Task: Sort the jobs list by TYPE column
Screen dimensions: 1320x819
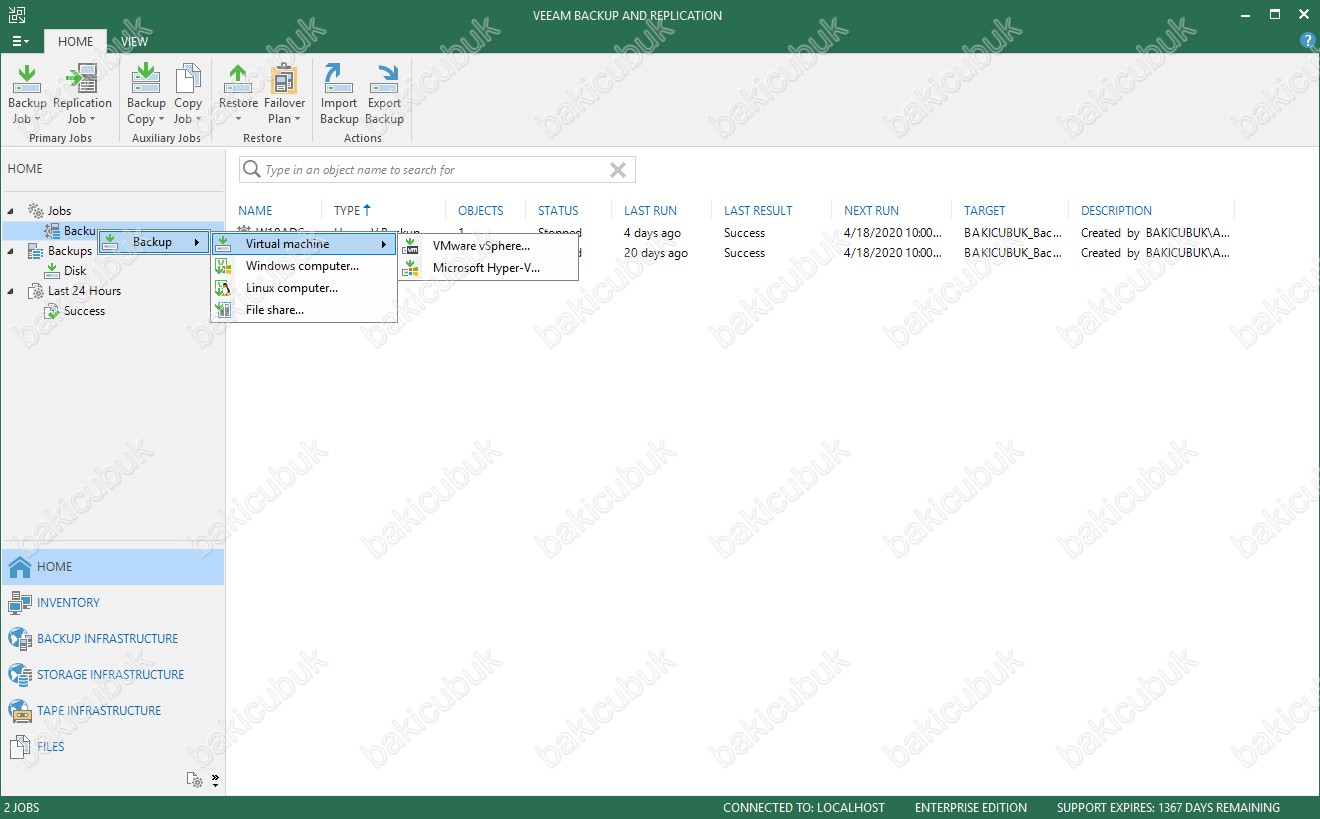Action: 352,211
